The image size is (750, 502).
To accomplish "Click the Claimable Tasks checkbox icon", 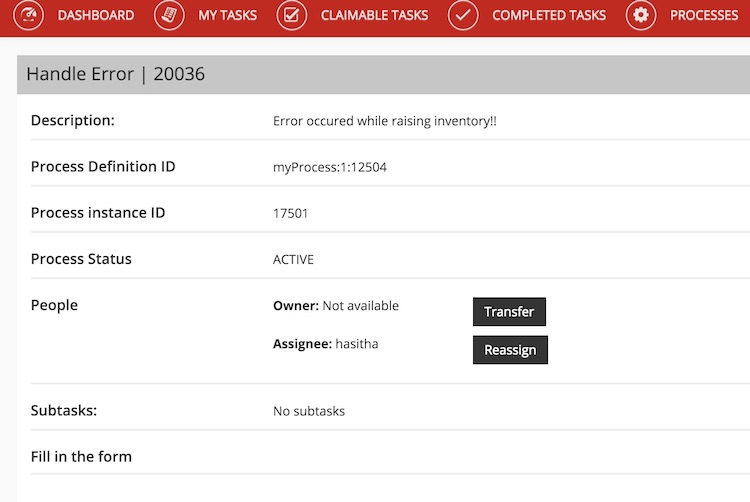I will click(x=292, y=15).
